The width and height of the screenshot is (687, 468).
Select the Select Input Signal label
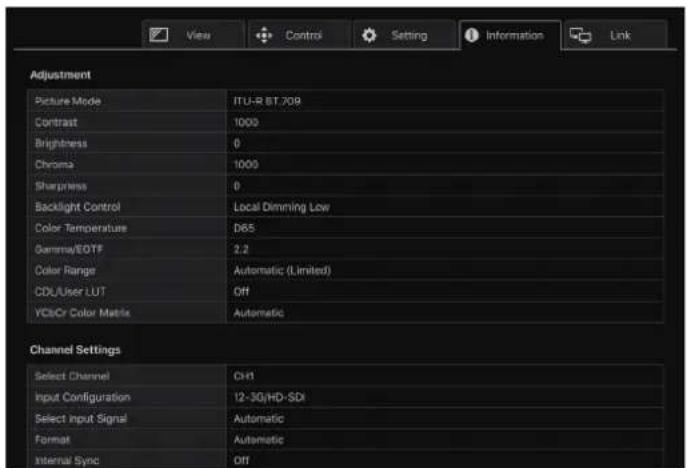point(81,418)
